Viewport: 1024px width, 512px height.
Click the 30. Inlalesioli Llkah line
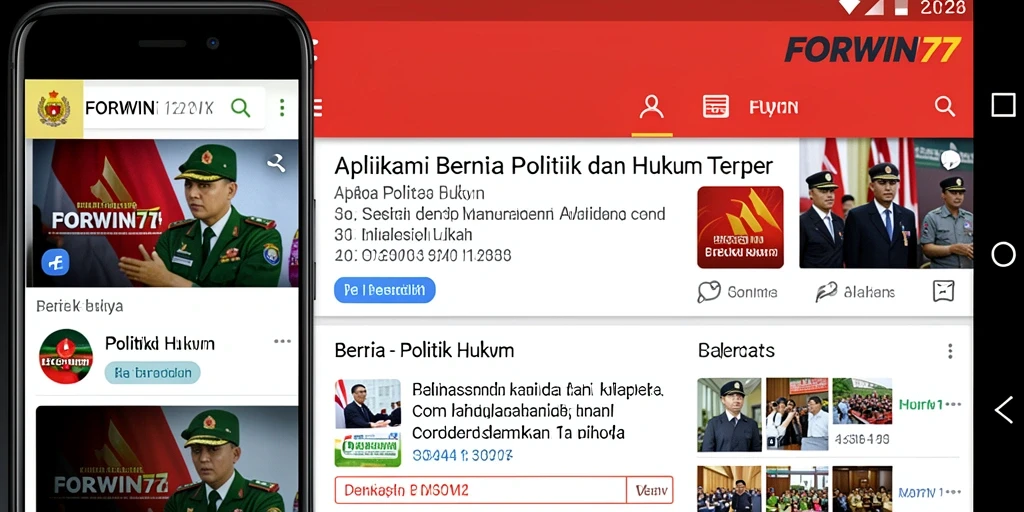pos(403,234)
